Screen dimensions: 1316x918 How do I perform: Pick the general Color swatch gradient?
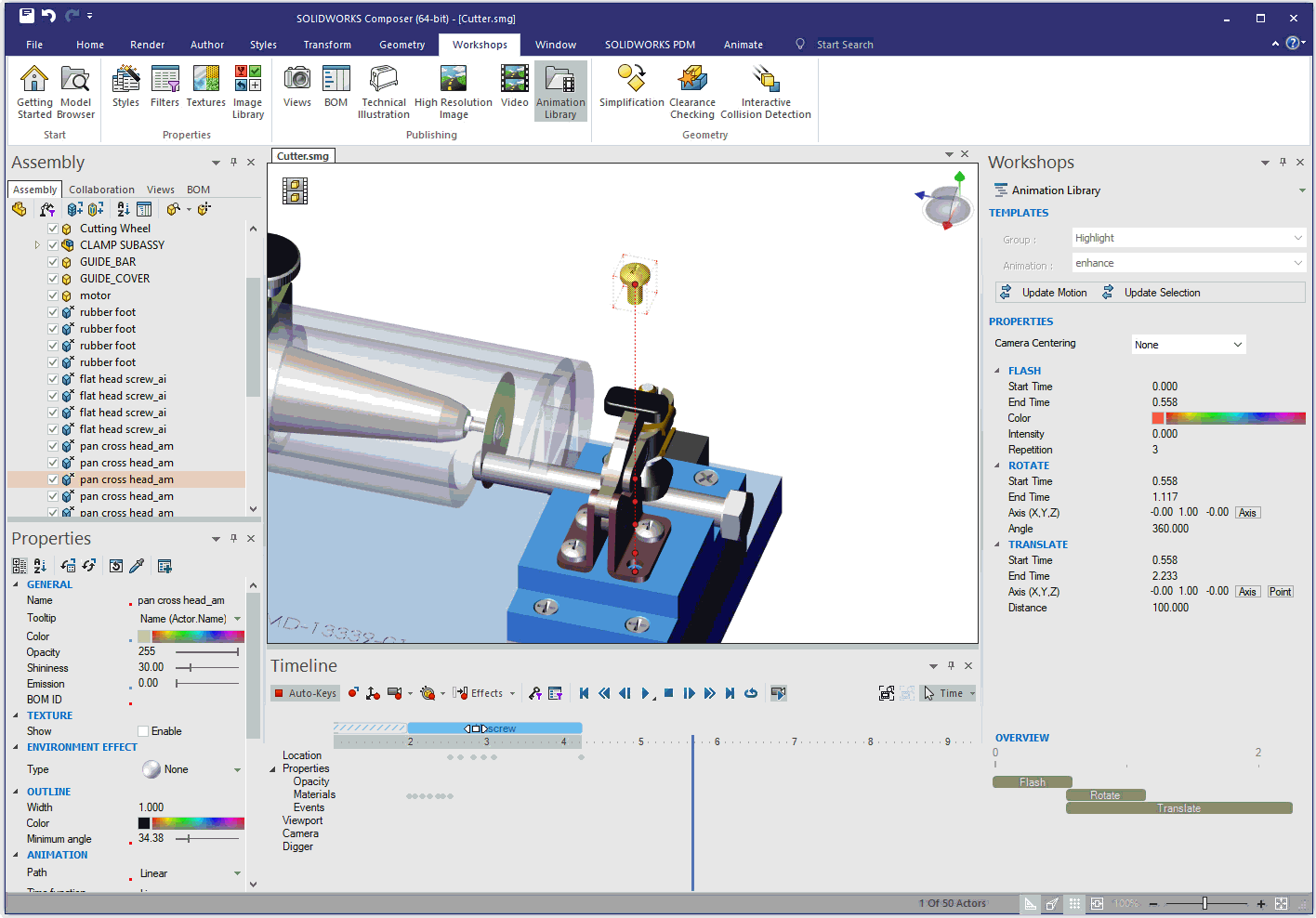(x=198, y=636)
